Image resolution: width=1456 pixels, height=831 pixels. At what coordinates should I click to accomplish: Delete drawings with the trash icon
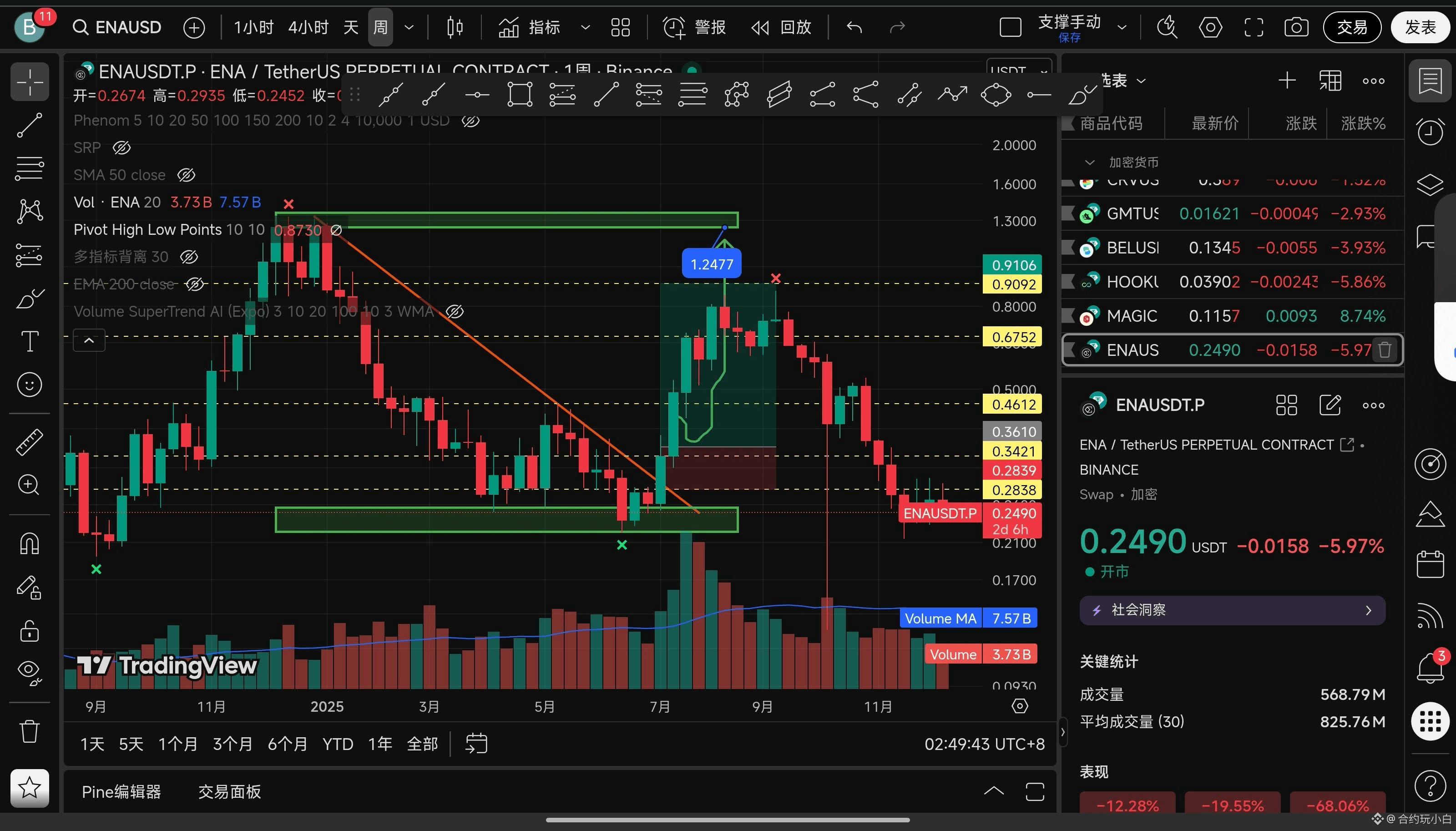tap(30, 730)
